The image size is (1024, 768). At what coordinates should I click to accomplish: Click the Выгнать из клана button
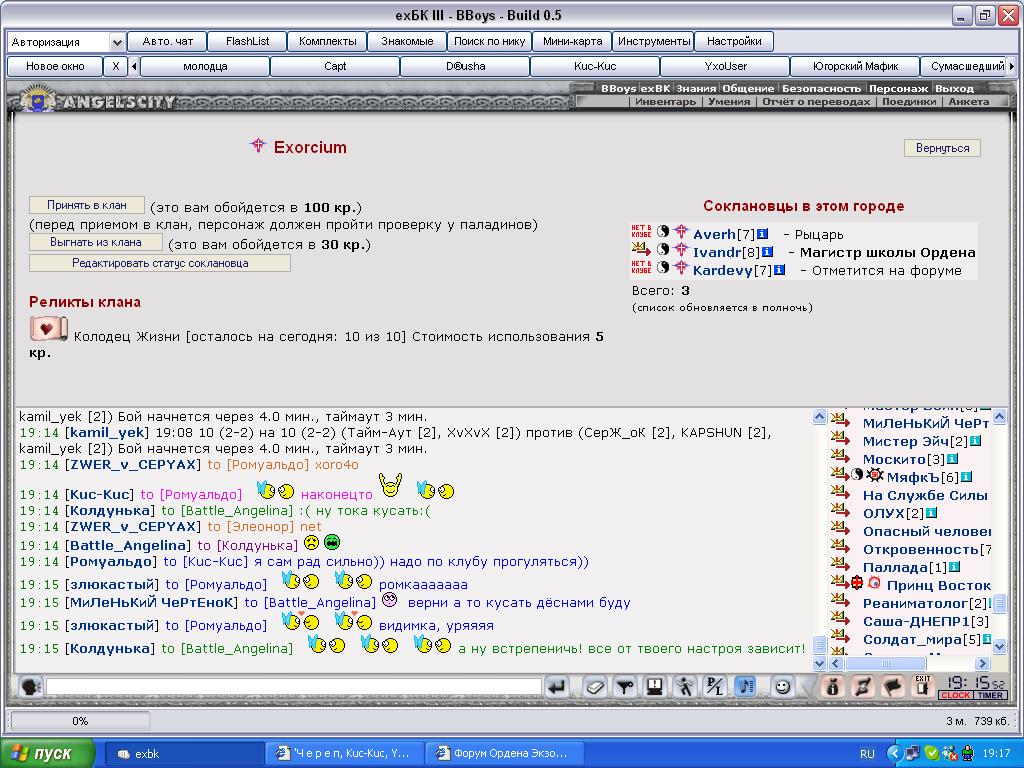[x=96, y=242]
